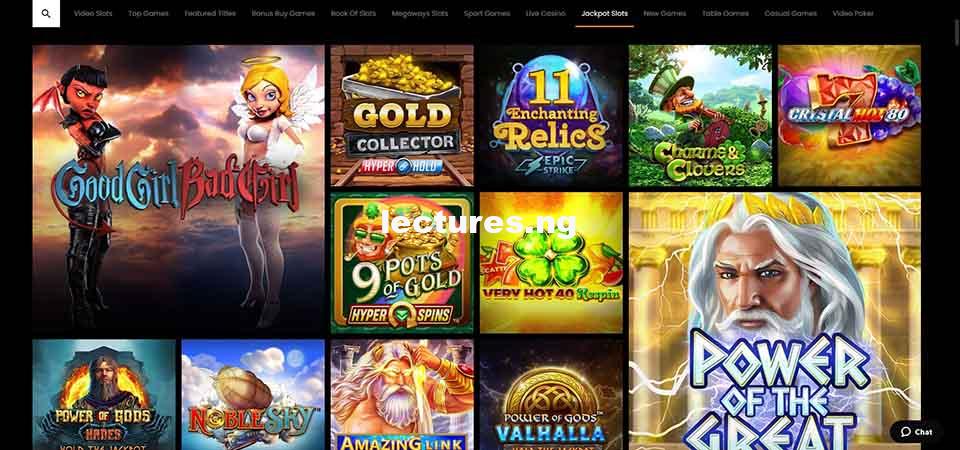The height and width of the screenshot is (450, 960).
Task: Launch the 9 Pots of Gold slot
Action: pyautogui.click(x=402, y=263)
